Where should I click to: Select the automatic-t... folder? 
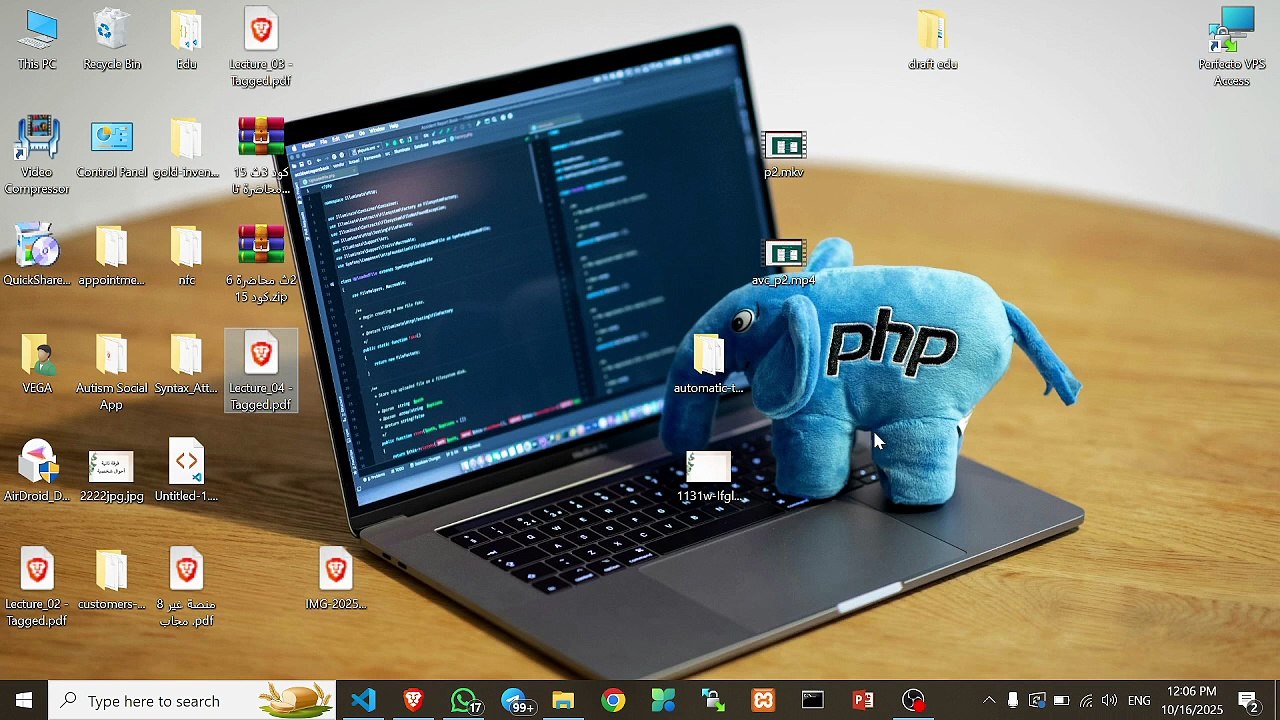(x=709, y=364)
